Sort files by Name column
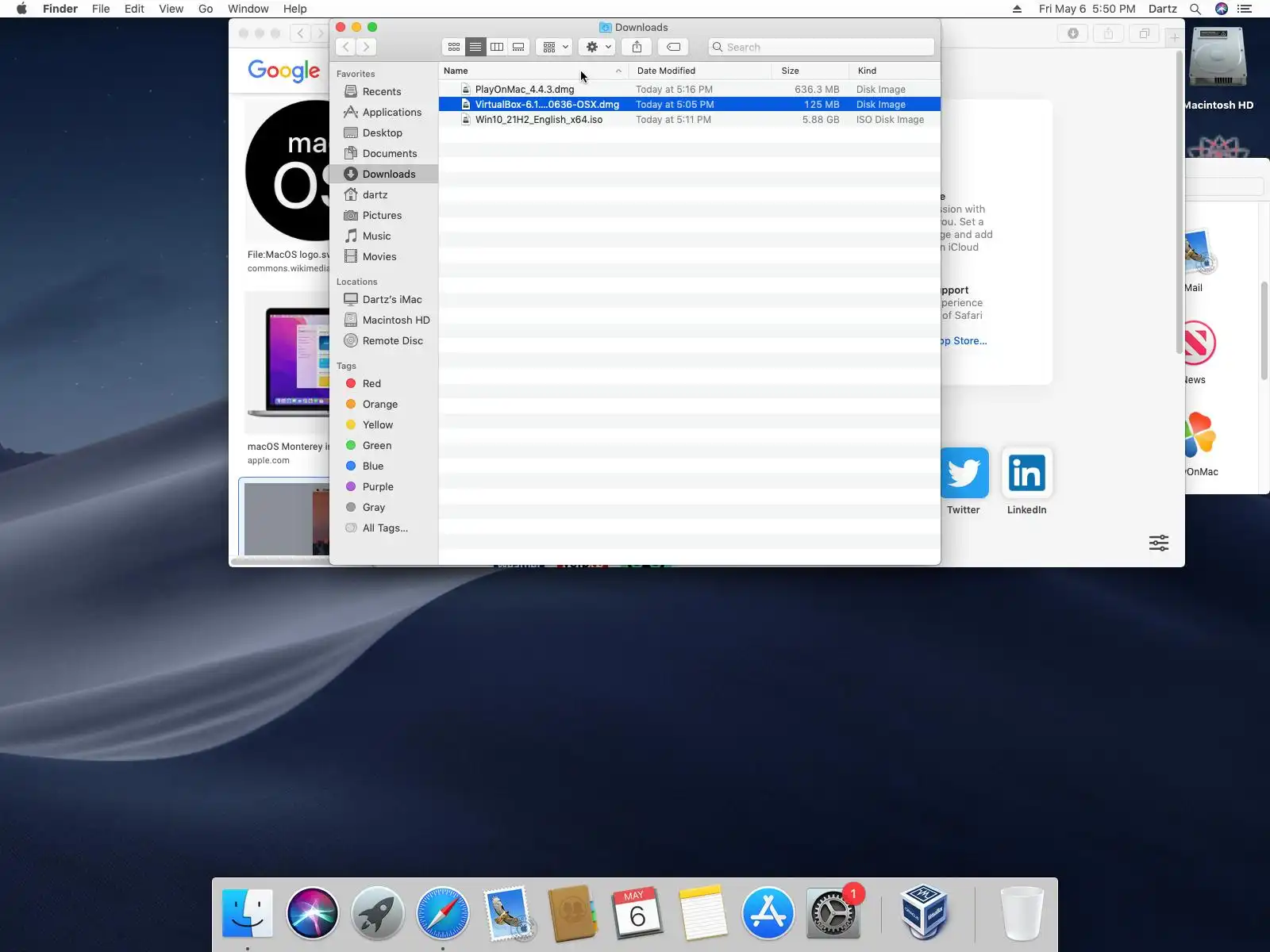The height and width of the screenshot is (952, 1270). coord(533,71)
